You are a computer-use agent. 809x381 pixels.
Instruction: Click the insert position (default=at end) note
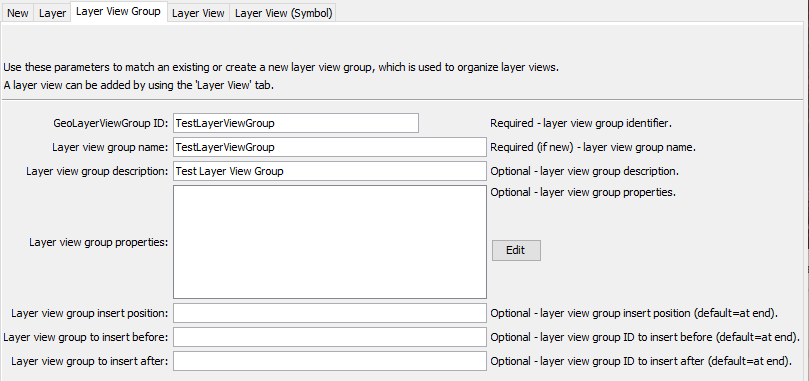(634, 313)
